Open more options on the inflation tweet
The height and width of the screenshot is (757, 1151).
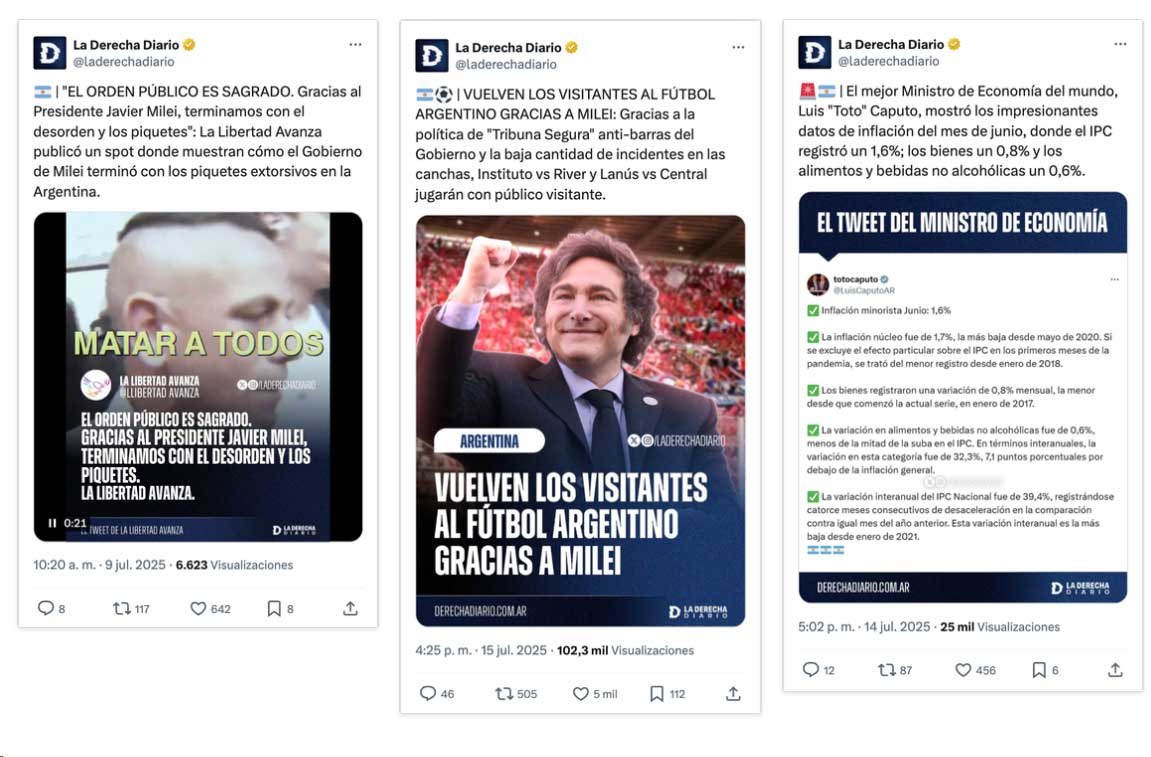pyautogui.click(x=1120, y=45)
